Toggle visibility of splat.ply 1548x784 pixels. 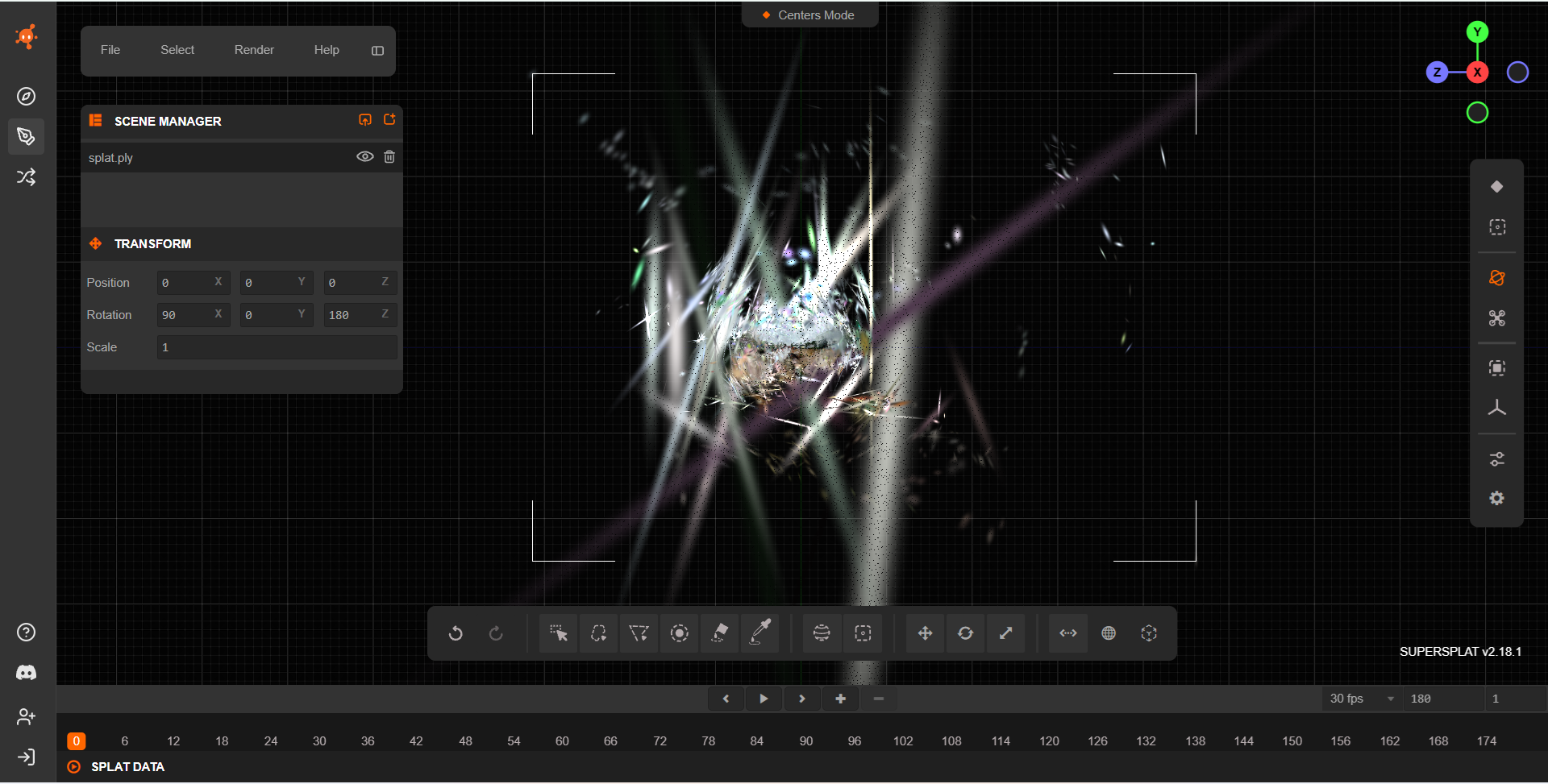tap(365, 157)
